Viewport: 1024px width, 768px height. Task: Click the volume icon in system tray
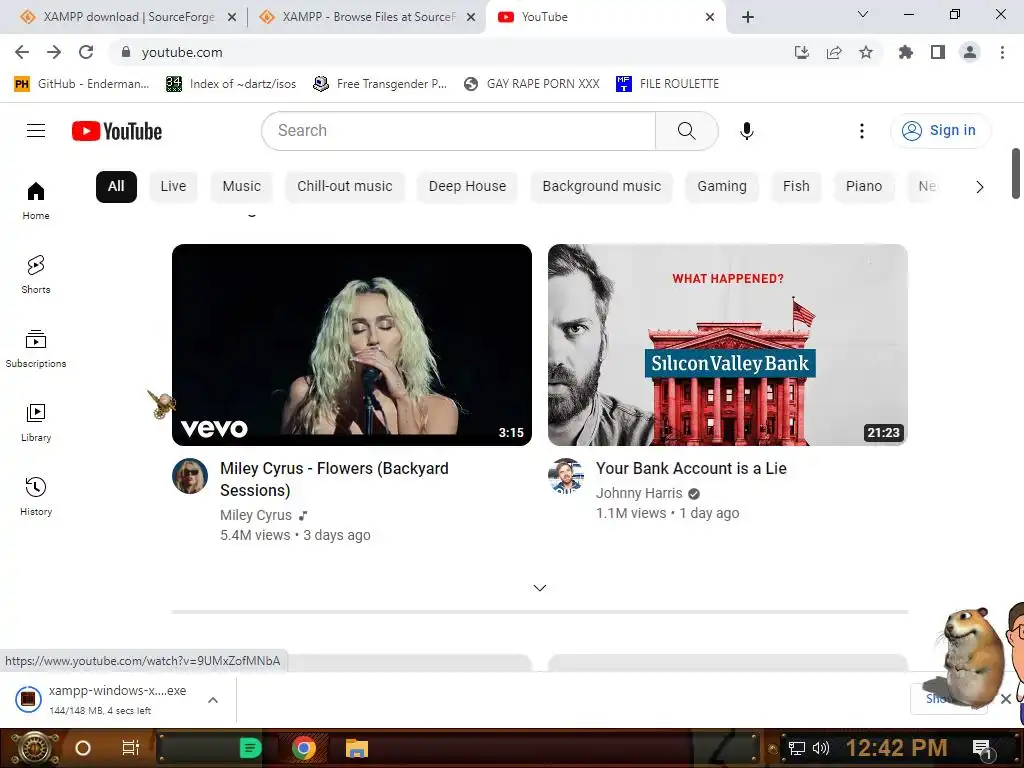(x=821, y=748)
